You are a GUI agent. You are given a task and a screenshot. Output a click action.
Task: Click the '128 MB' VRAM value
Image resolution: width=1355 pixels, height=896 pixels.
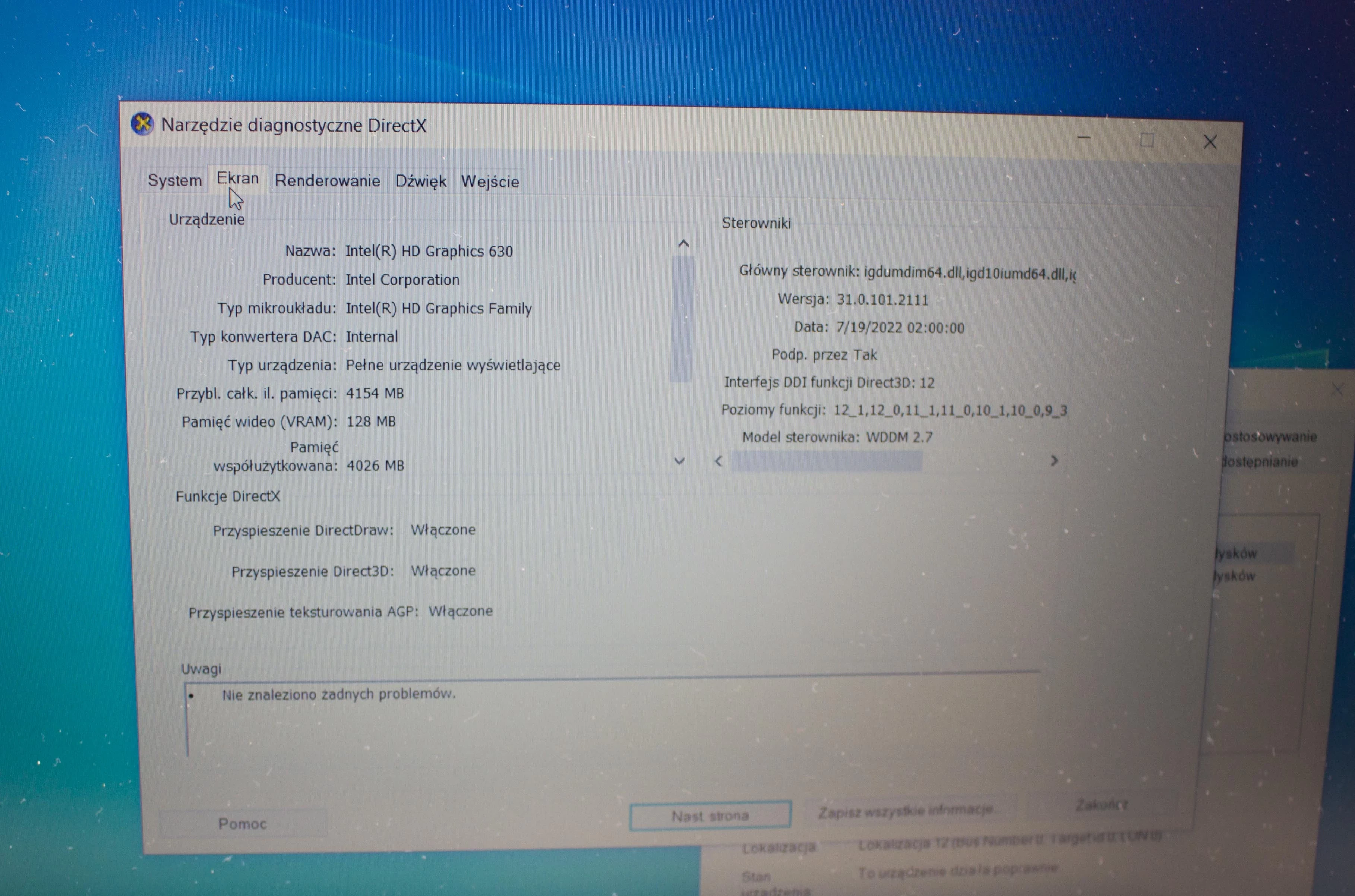(x=371, y=422)
